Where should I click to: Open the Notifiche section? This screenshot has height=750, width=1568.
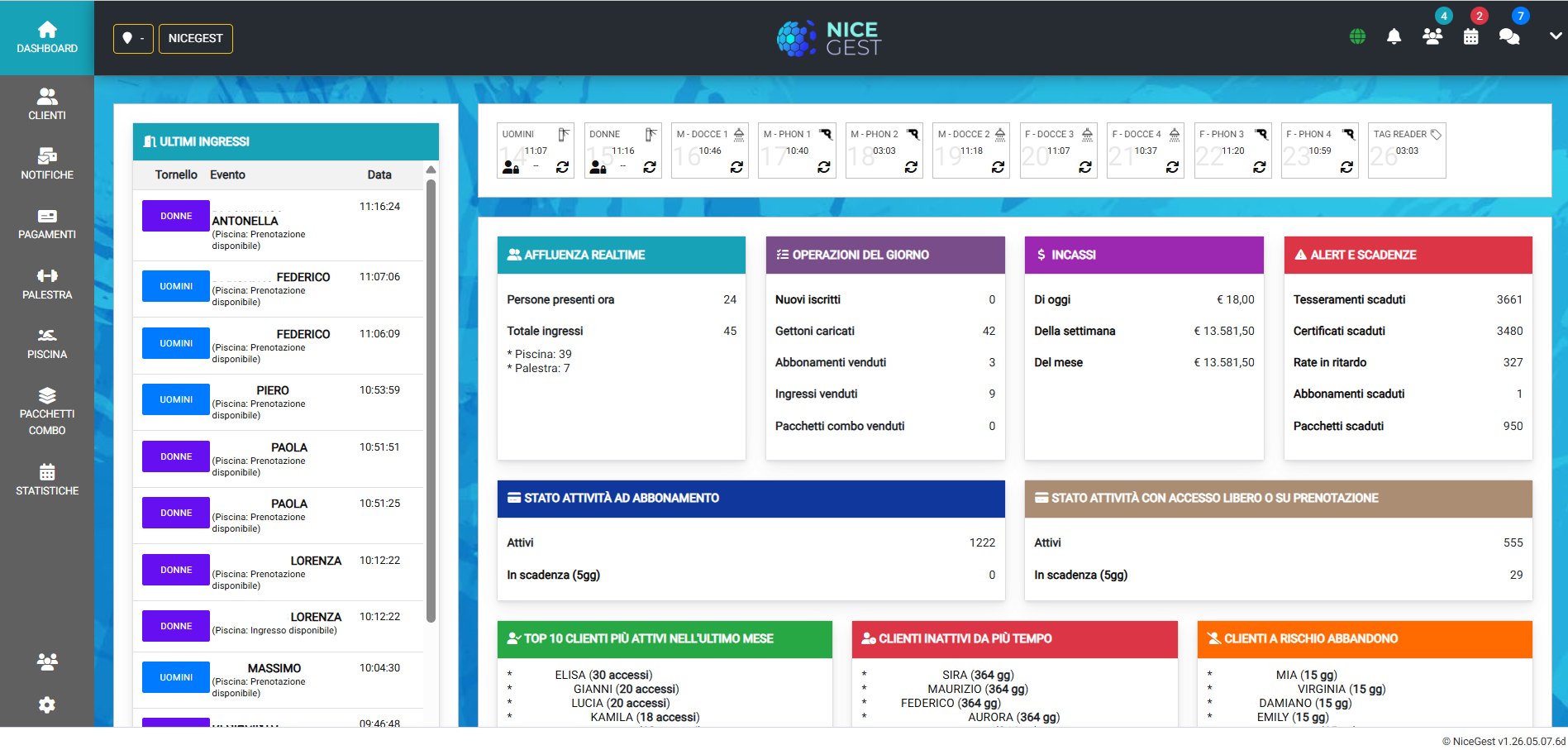(47, 164)
